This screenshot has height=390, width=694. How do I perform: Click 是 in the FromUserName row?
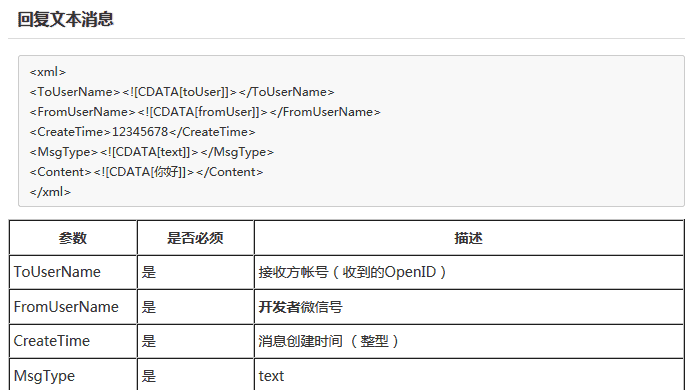[x=149, y=307]
